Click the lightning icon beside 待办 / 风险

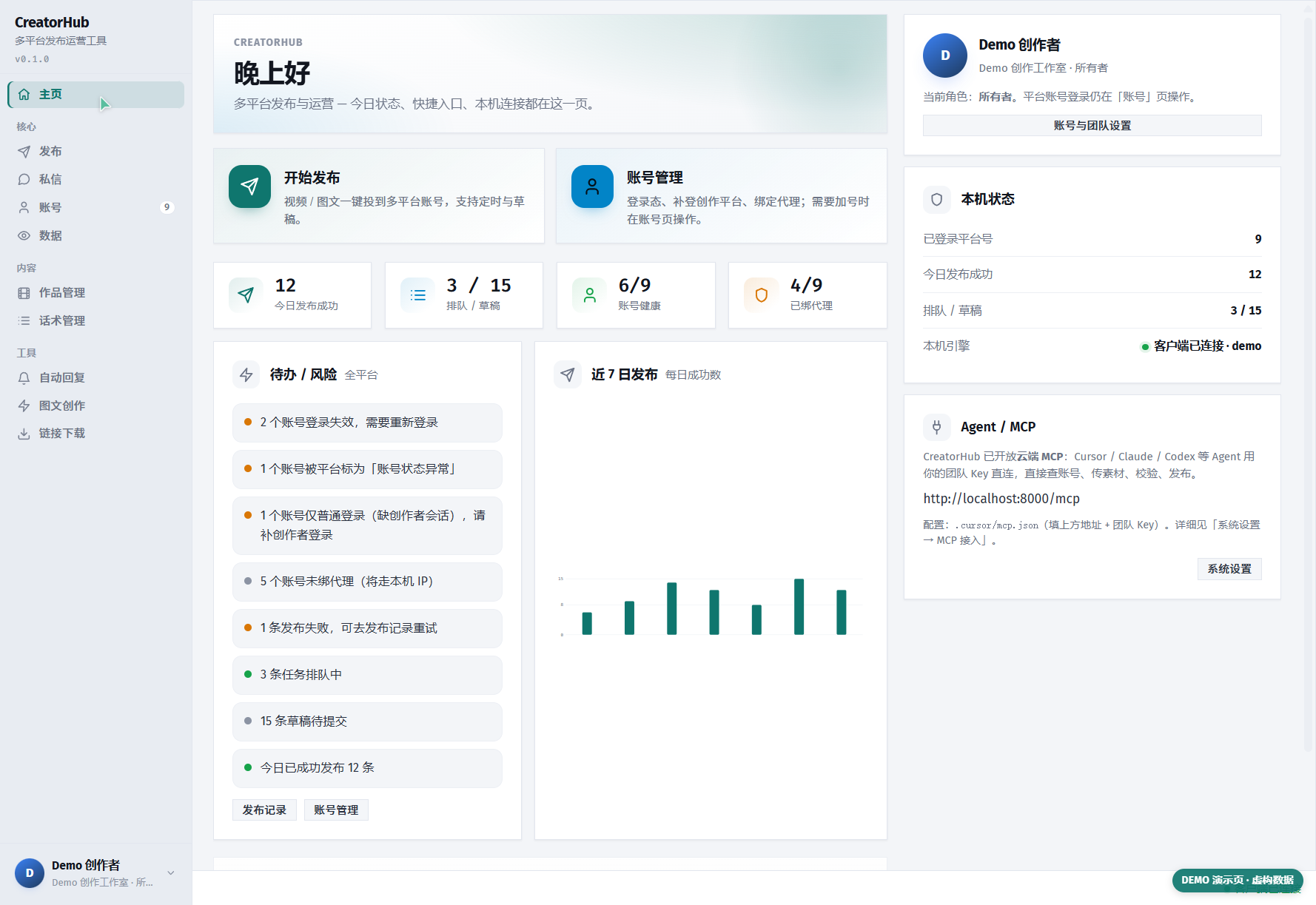click(x=246, y=374)
